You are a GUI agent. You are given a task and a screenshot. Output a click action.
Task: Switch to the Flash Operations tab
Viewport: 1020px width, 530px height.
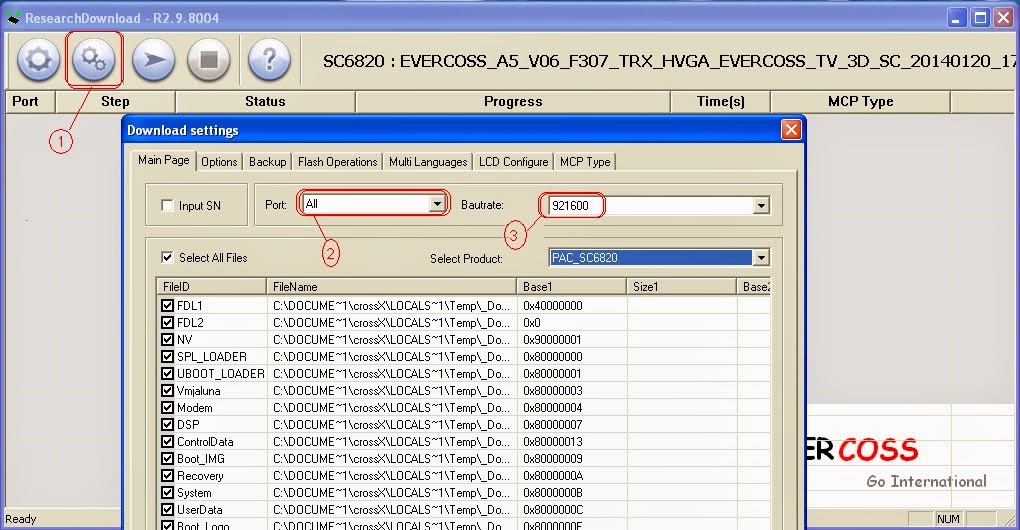tap(338, 162)
